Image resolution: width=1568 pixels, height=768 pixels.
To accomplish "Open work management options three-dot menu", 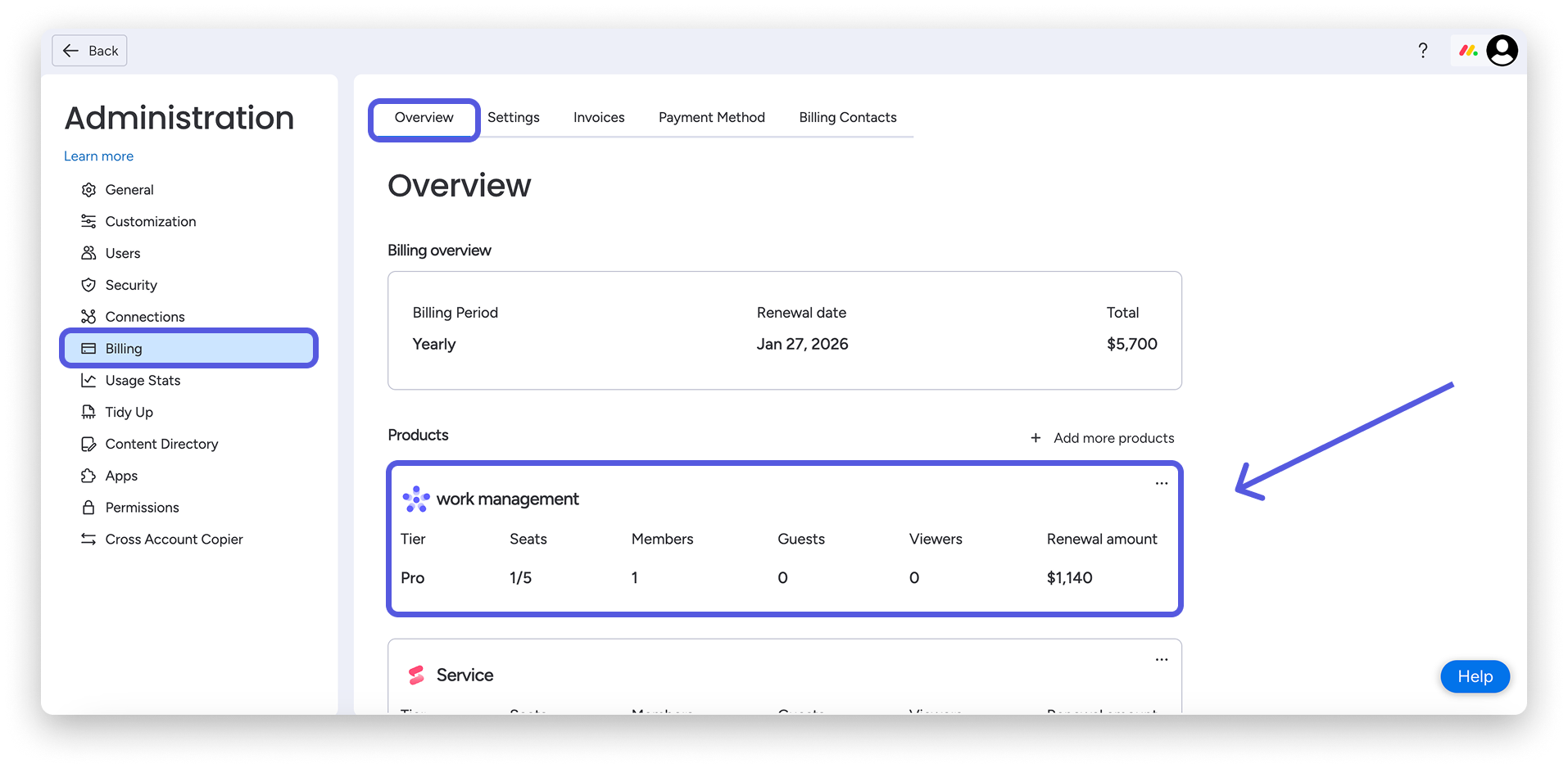I will tap(1161, 483).
